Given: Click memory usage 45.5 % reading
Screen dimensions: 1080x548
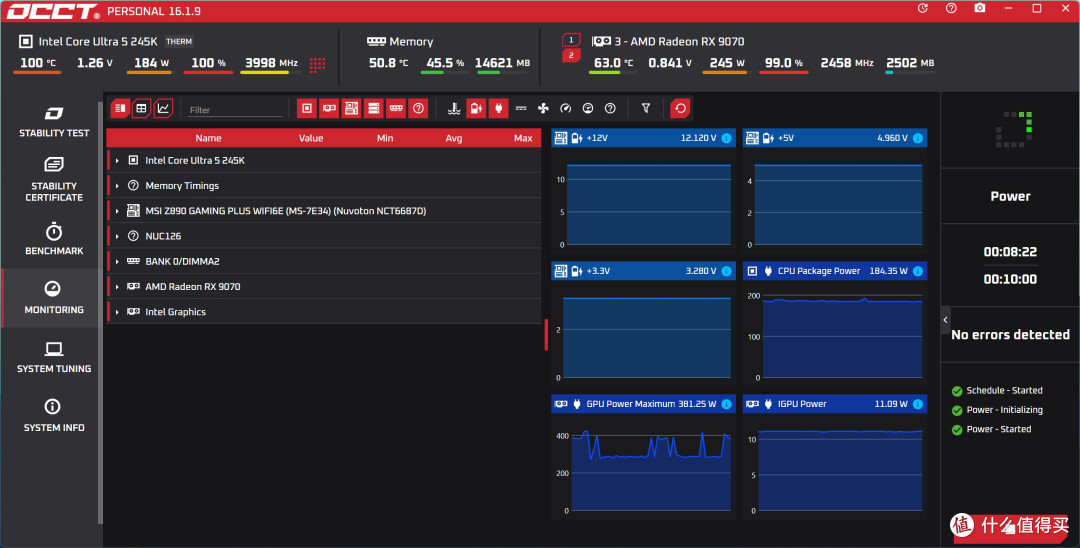Looking at the screenshot, I should point(445,63).
